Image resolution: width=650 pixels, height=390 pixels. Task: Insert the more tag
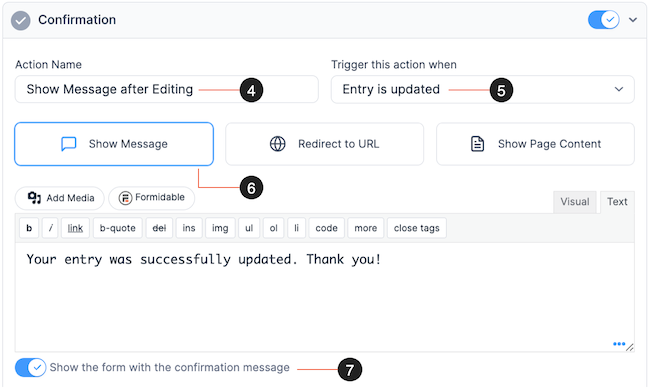[x=366, y=228]
